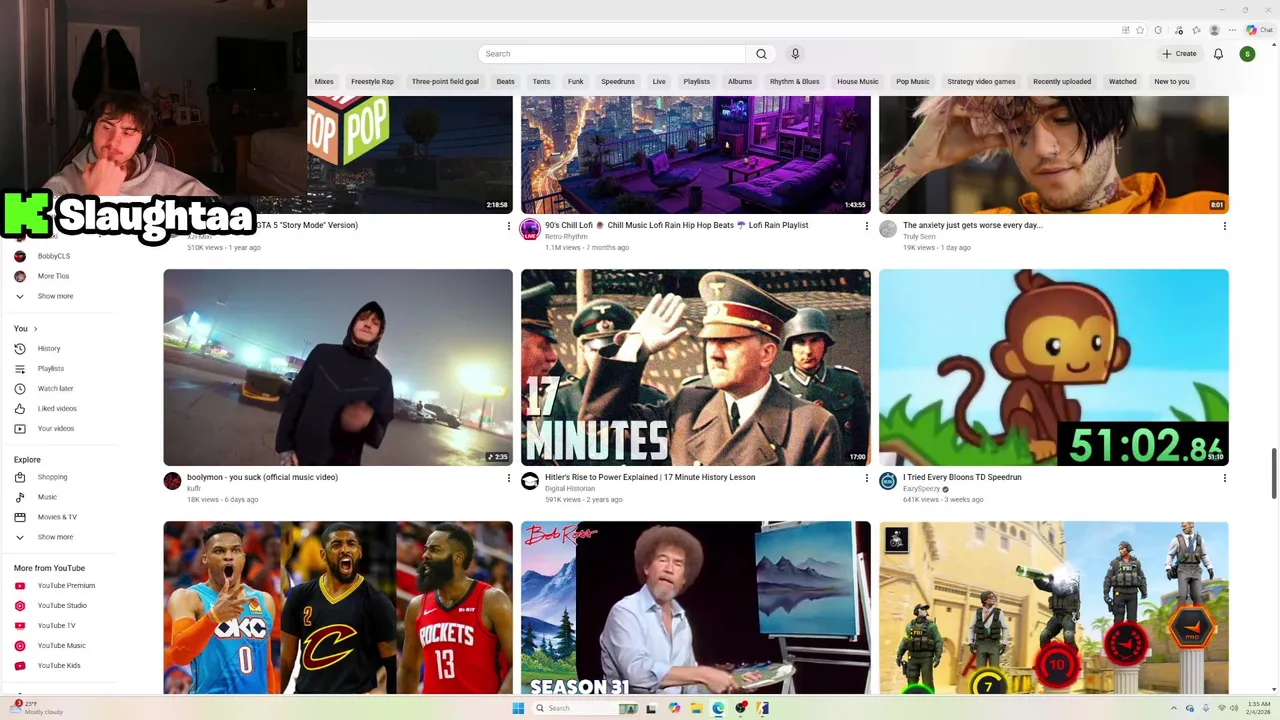Open History in the sidebar
The image size is (1280, 720).
click(49, 348)
